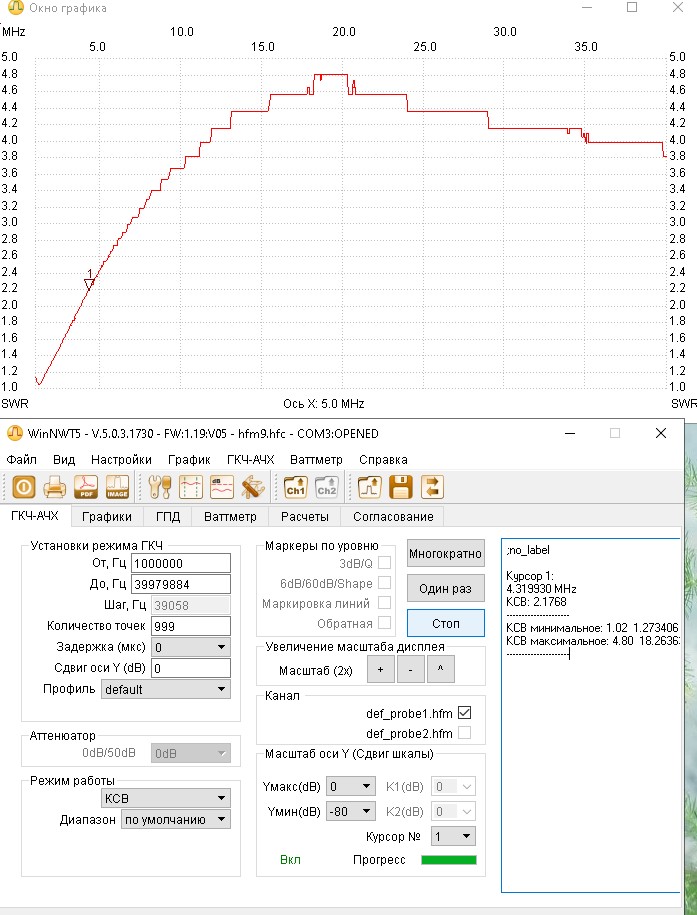Toggle the 3dB/Q marker checkbox

[x=384, y=563]
